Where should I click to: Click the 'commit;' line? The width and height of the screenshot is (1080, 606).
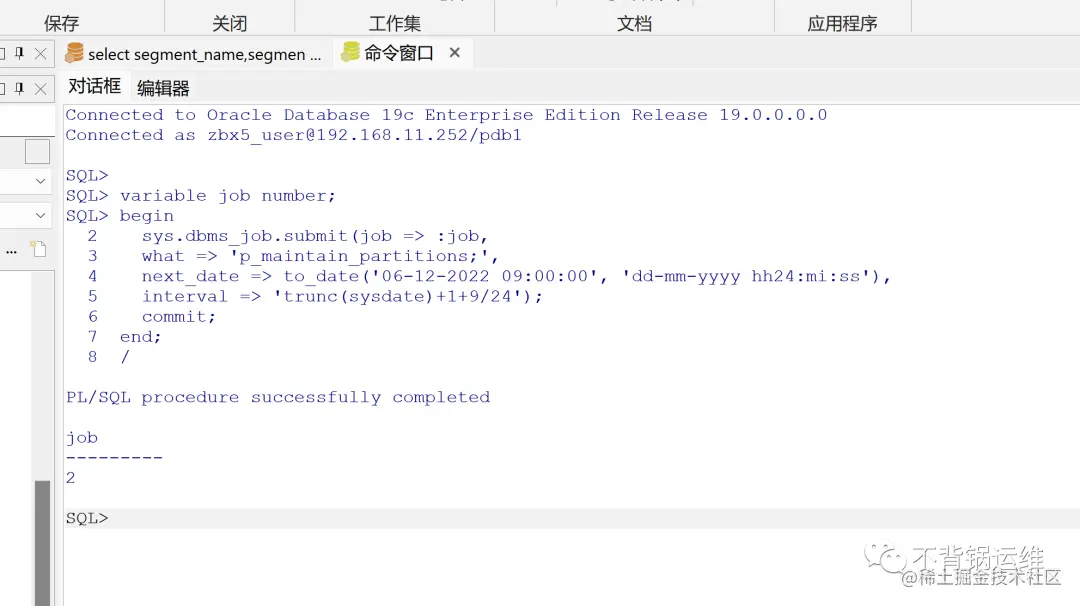pos(178,317)
